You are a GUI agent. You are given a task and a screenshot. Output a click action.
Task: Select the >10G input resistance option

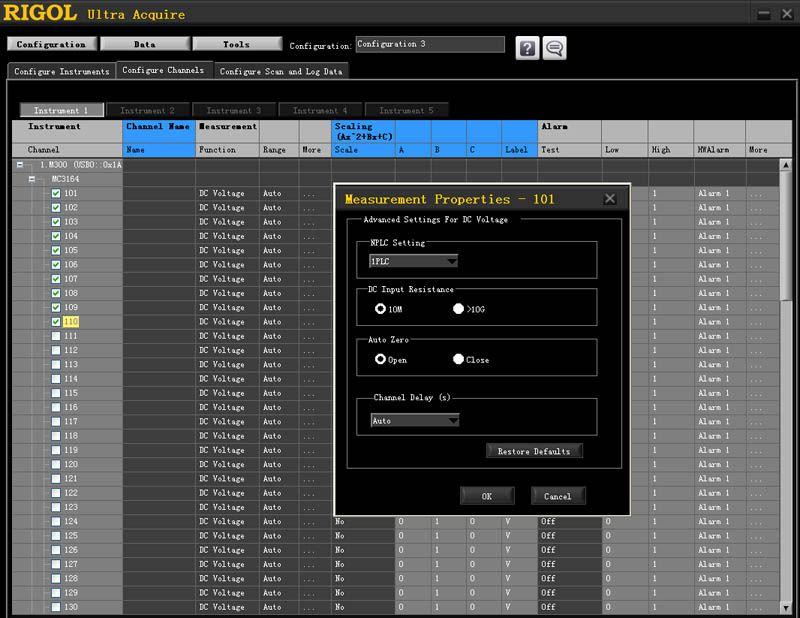tap(459, 309)
